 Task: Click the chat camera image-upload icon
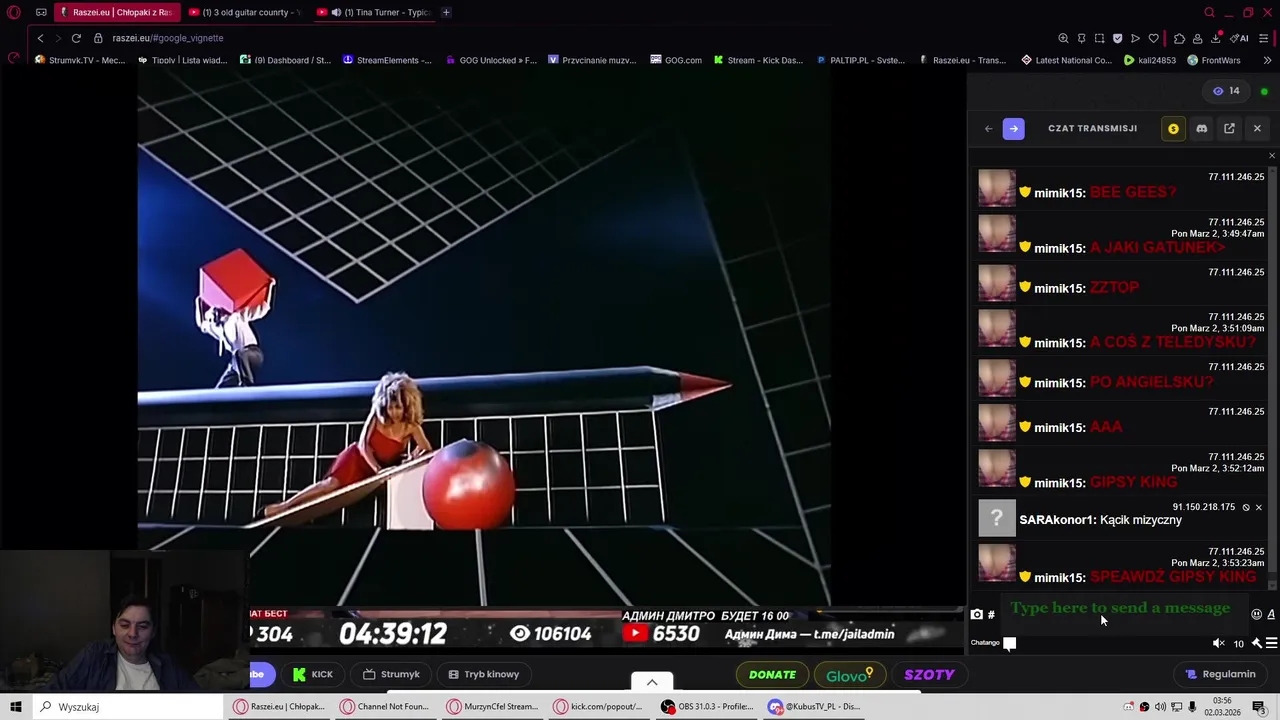976,615
